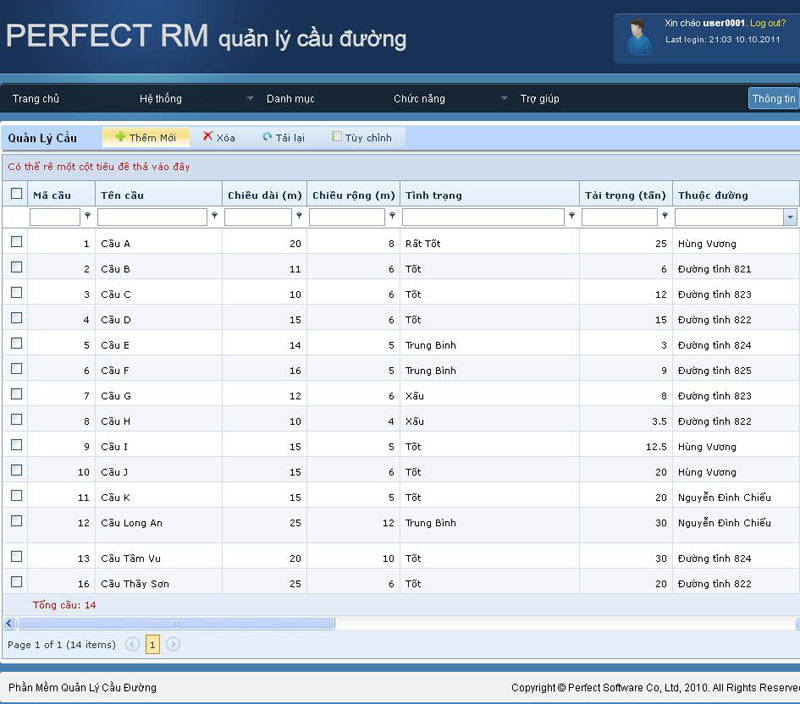Click the Tổng cầu: 14 summary text
The image size is (800, 704).
tap(64, 605)
